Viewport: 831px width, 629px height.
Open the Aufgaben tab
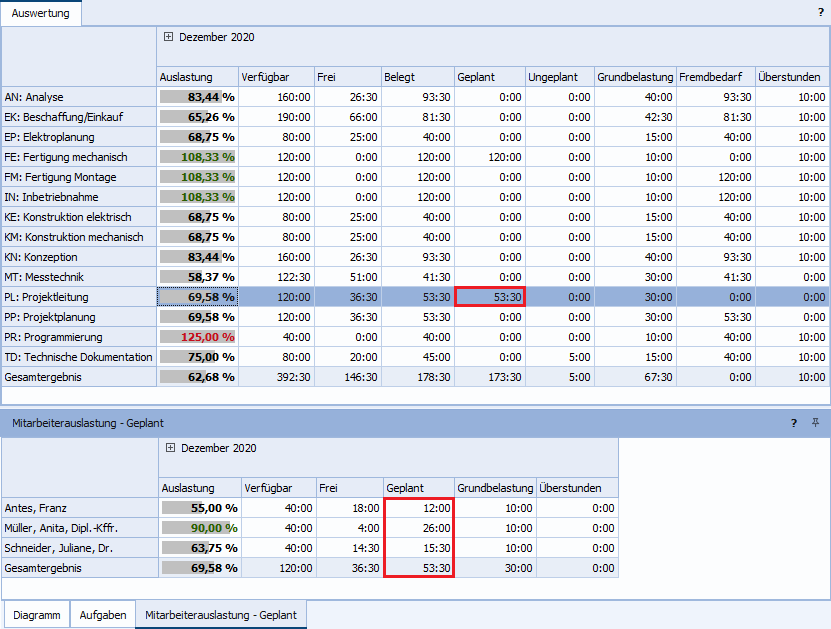coord(103,615)
